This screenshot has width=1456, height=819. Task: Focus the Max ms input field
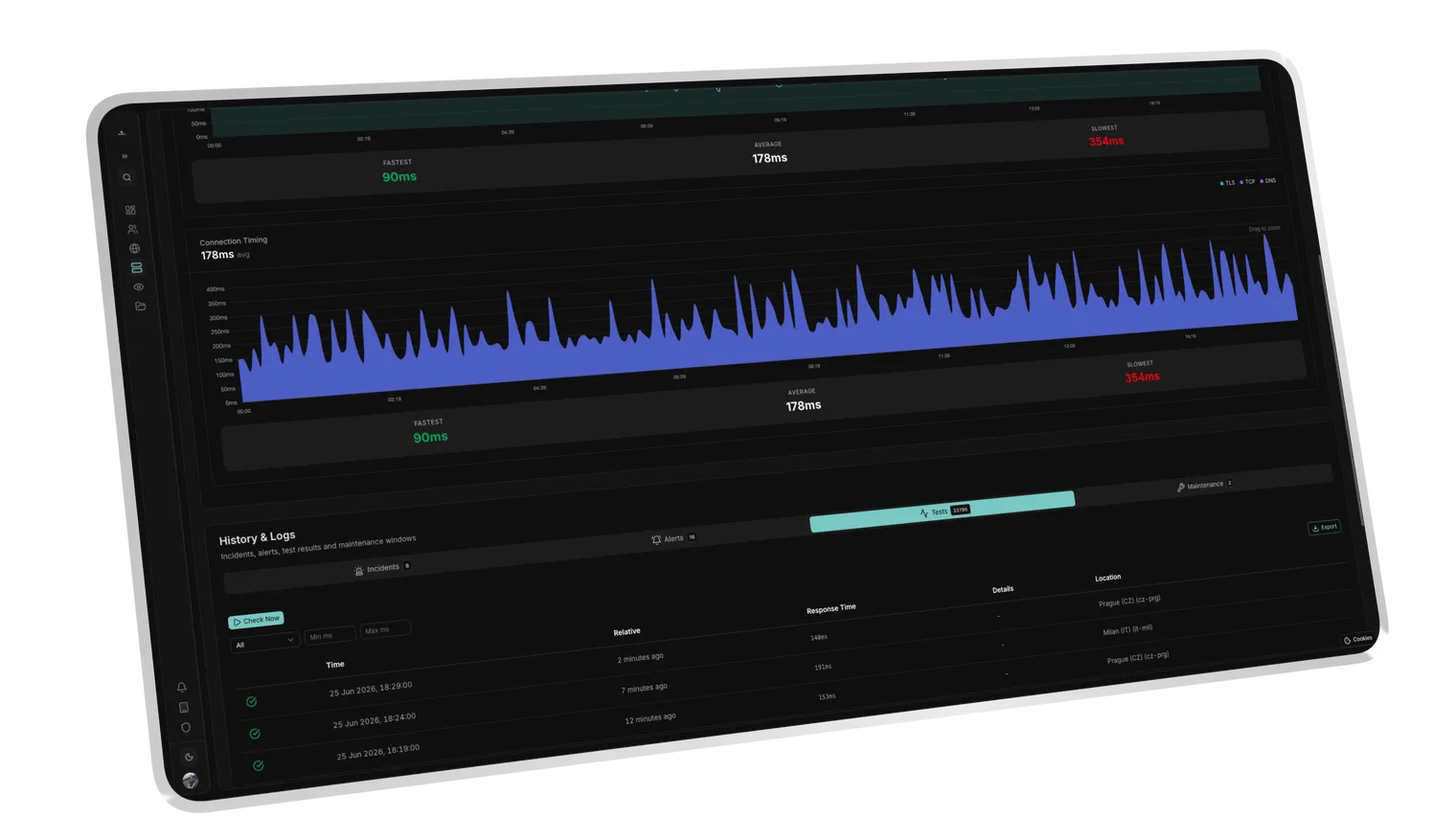tap(385, 629)
